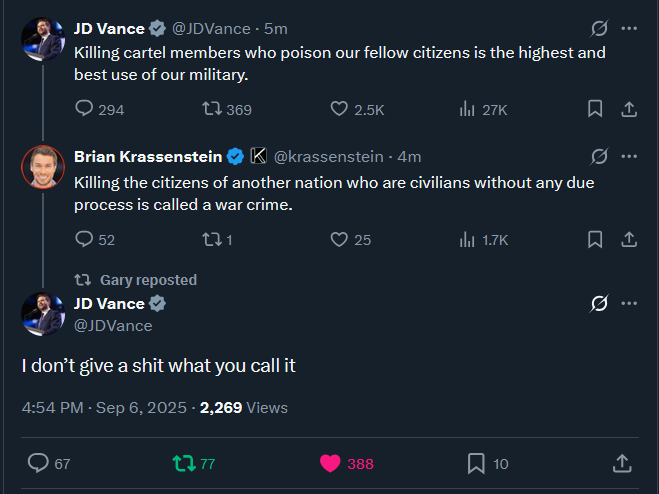Share the main JD Vance tweet
The height and width of the screenshot is (494, 659).
click(621, 463)
